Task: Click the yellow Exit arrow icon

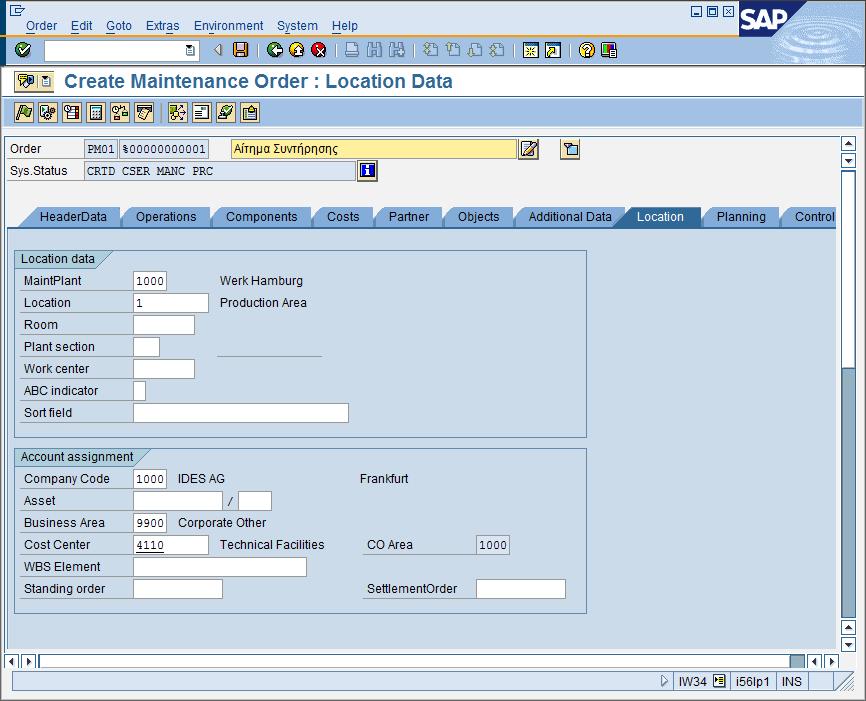Action: tap(297, 50)
